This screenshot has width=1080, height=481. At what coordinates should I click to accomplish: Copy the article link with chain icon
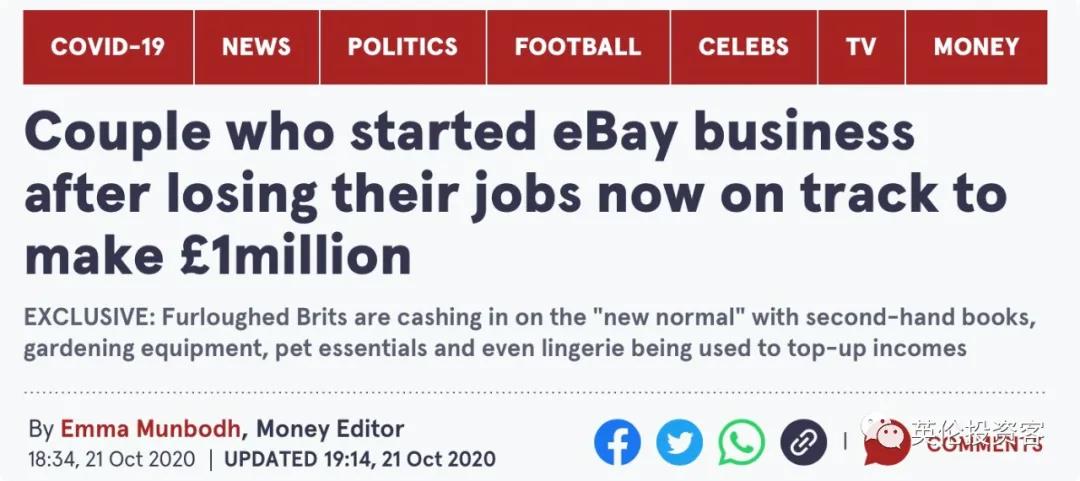pyautogui.click(x=803, y=441)
